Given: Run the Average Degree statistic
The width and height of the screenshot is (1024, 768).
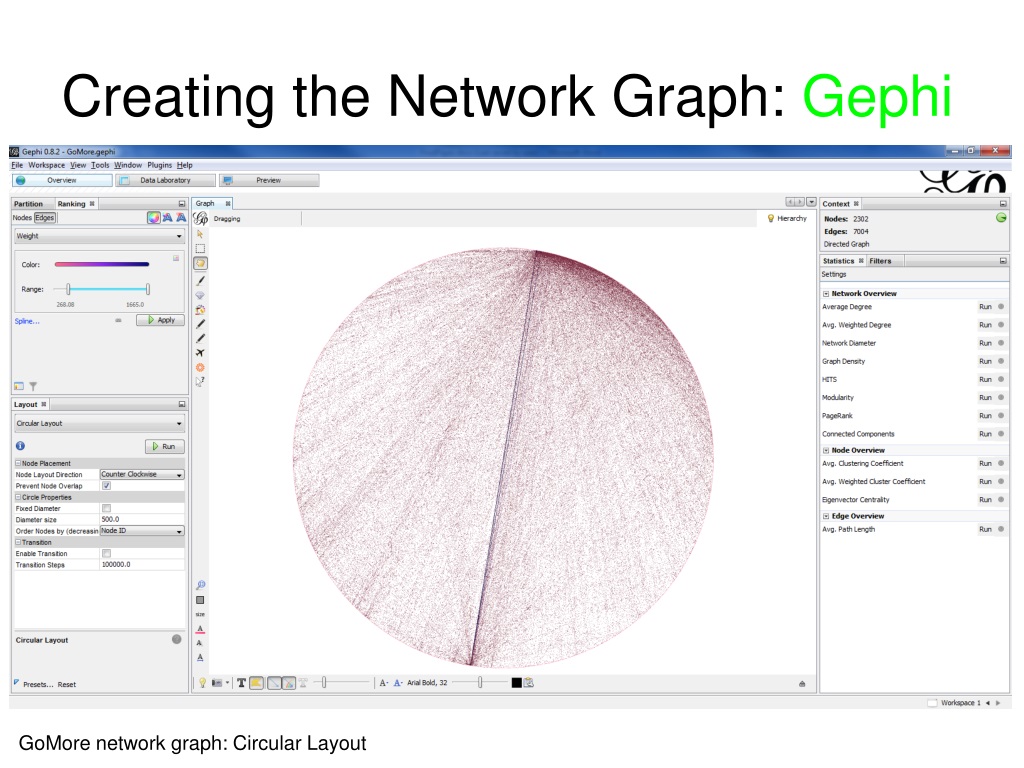Looking at the screenshot, I should coord(985,307).
